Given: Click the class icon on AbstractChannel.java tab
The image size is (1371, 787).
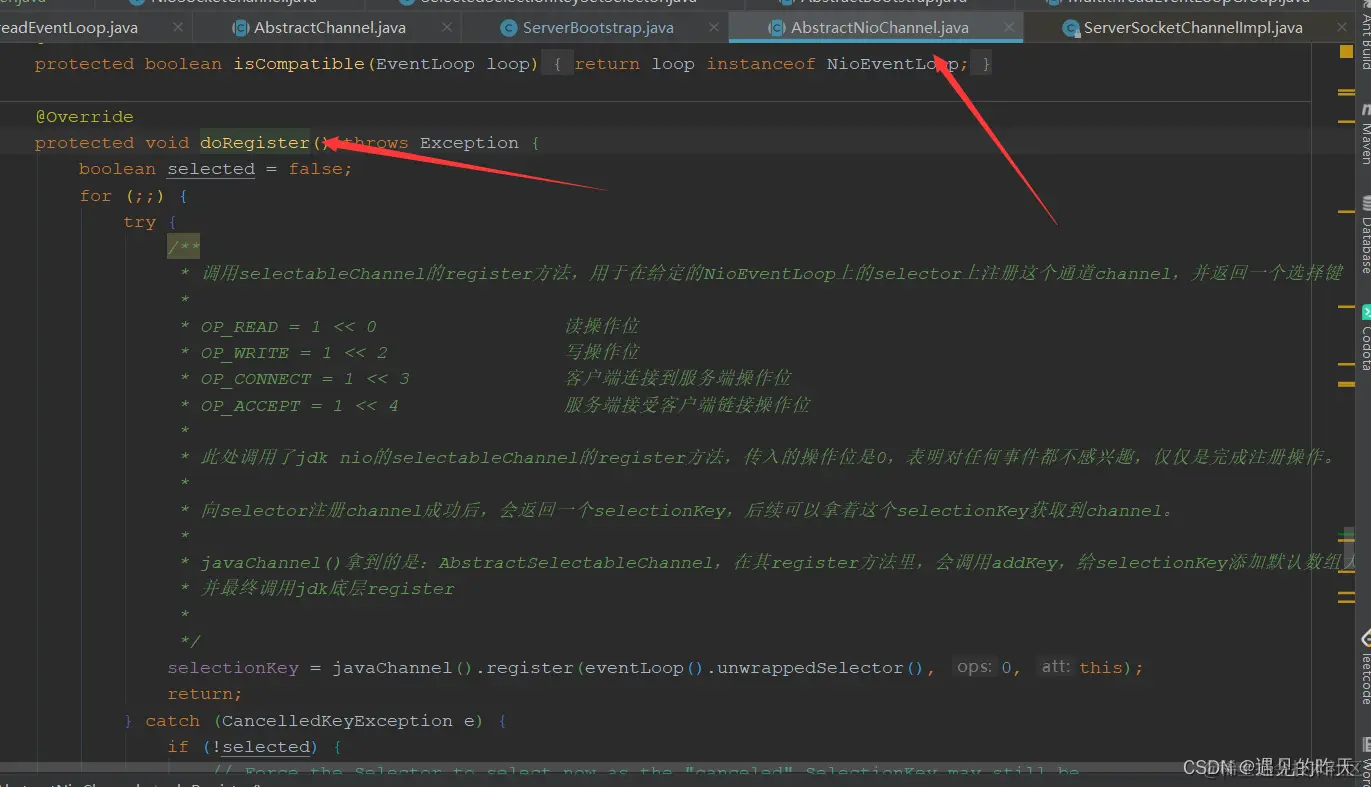Looking at the screenshot, I should [x=241, y=28].
